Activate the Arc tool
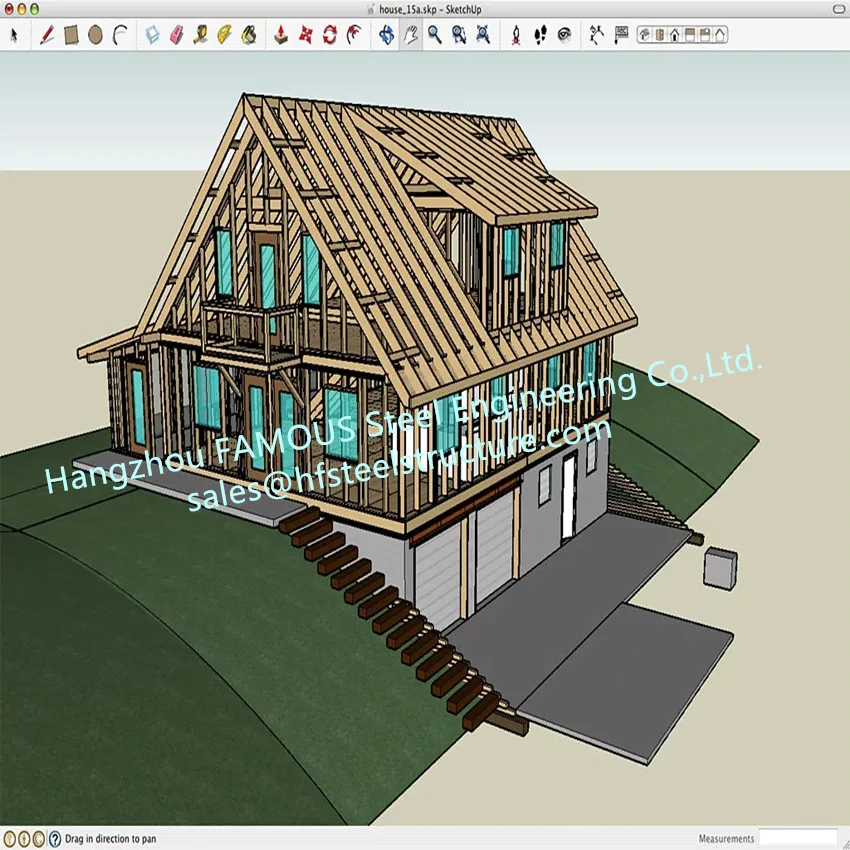The image size is (850, 850). (120, 35)
